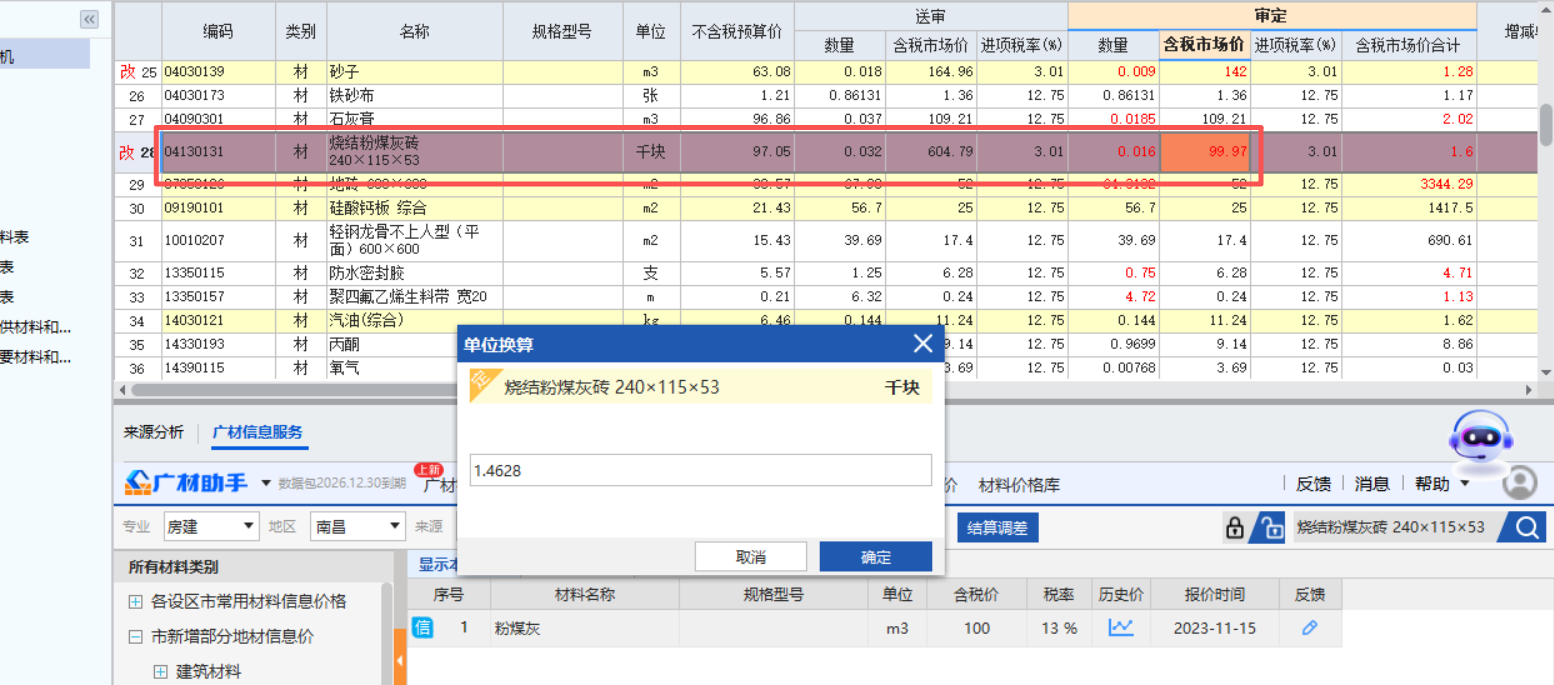This screenshot has height=685, width=1554.
Task: Open the 广材助手 data package dropdown
Action: point(265,484)
